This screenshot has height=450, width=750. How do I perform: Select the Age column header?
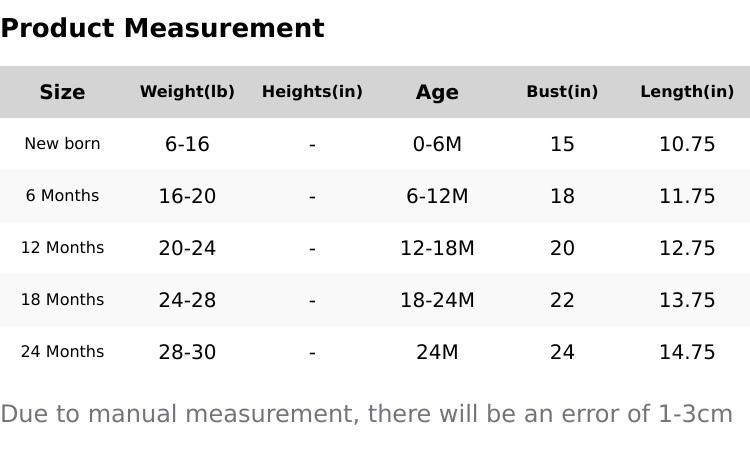click(437, 92)
